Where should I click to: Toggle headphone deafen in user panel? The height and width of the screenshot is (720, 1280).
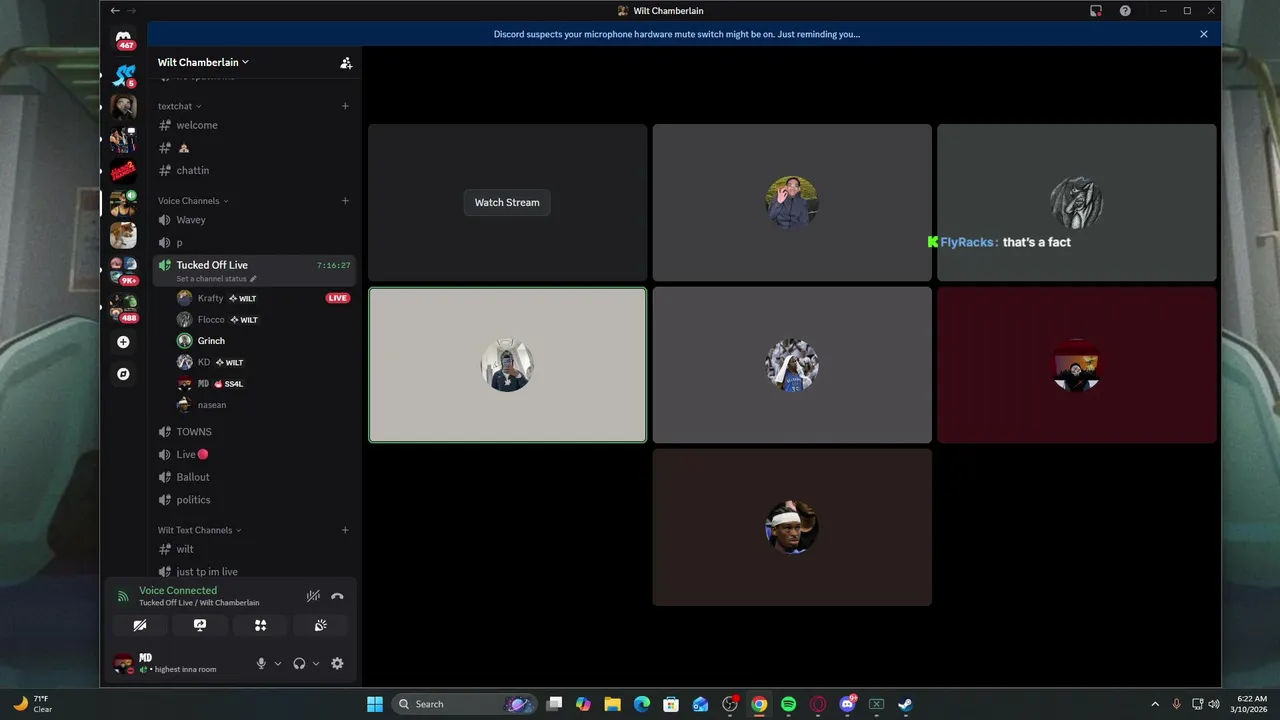(x=299, y=663)
